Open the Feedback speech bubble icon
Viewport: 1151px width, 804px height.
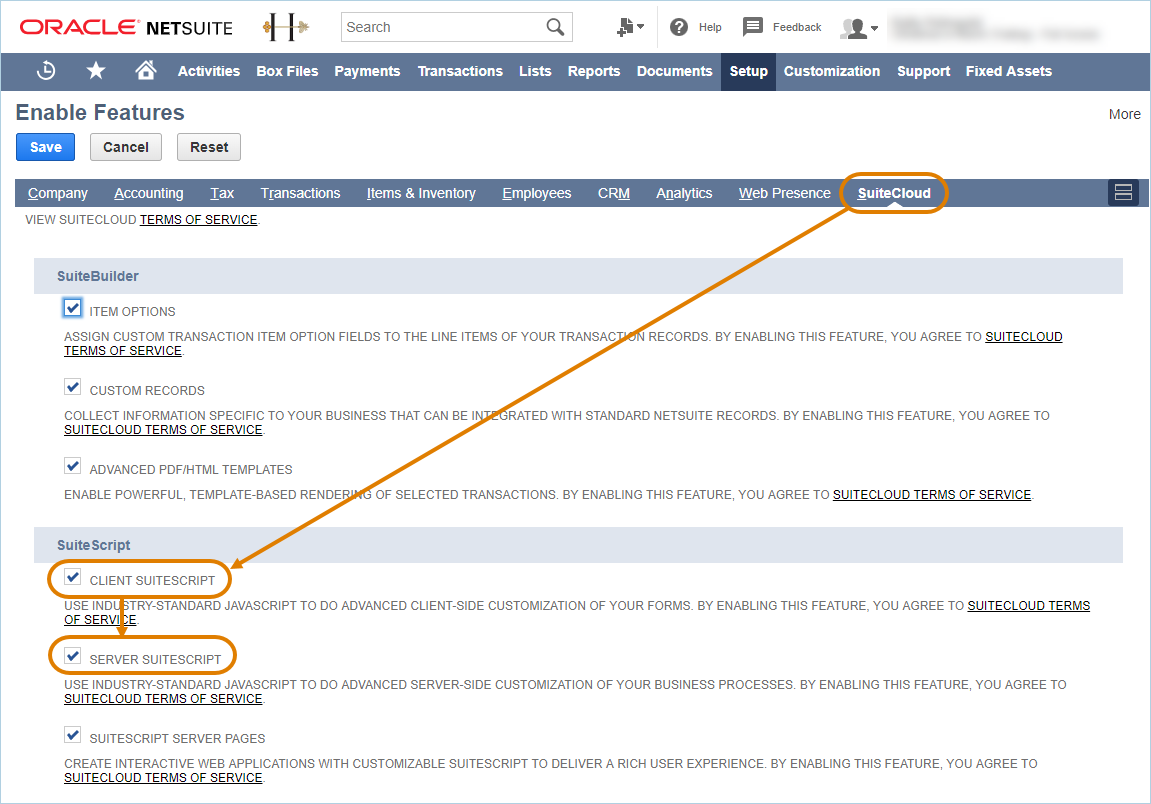(x=752, y=27)
